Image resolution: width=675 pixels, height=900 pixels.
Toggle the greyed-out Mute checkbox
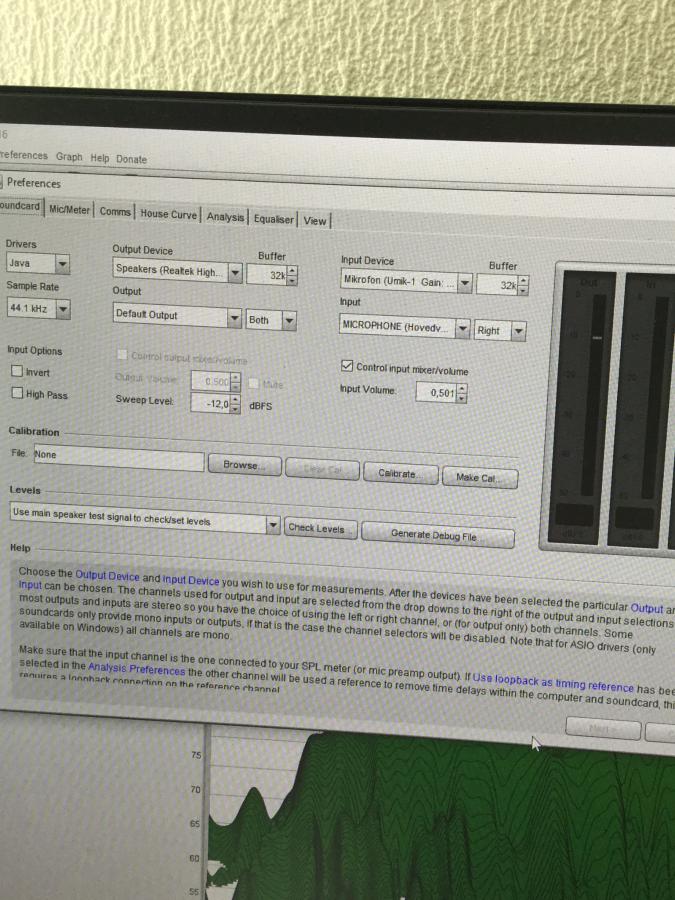point(253,383)
